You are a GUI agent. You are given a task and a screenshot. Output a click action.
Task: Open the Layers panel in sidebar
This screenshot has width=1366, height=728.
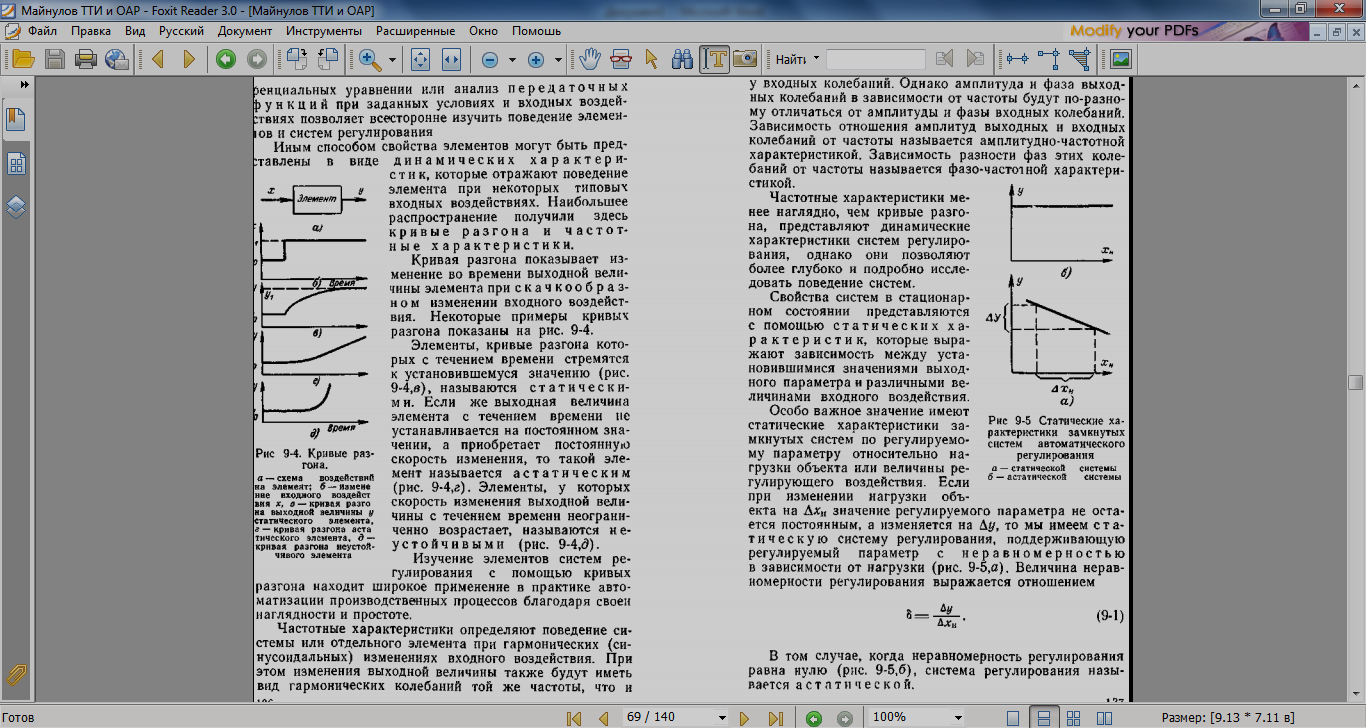click(16, 207)
